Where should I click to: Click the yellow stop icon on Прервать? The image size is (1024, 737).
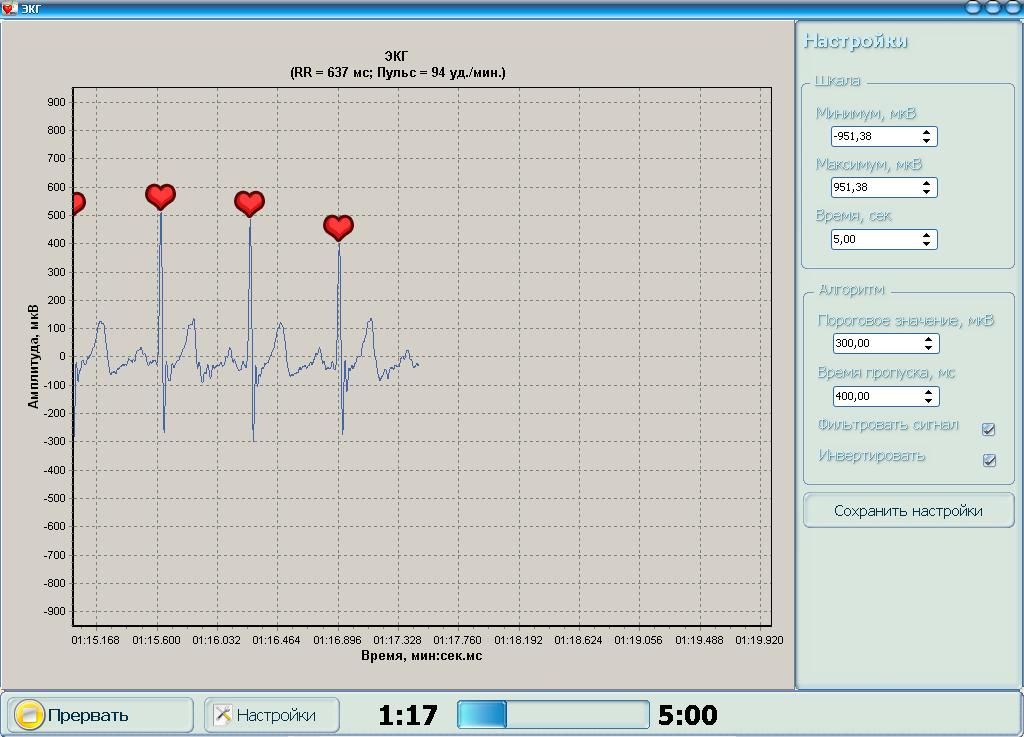29,715
